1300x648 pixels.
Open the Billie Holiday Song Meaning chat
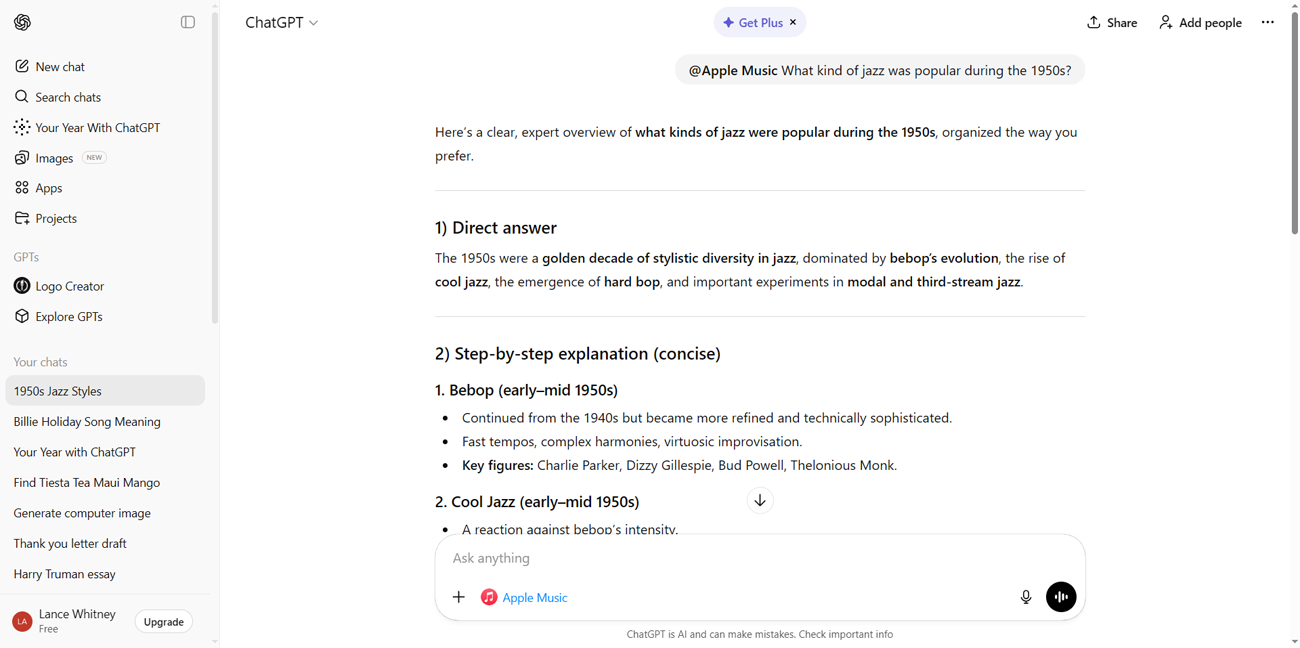click(x=87, y=422)
